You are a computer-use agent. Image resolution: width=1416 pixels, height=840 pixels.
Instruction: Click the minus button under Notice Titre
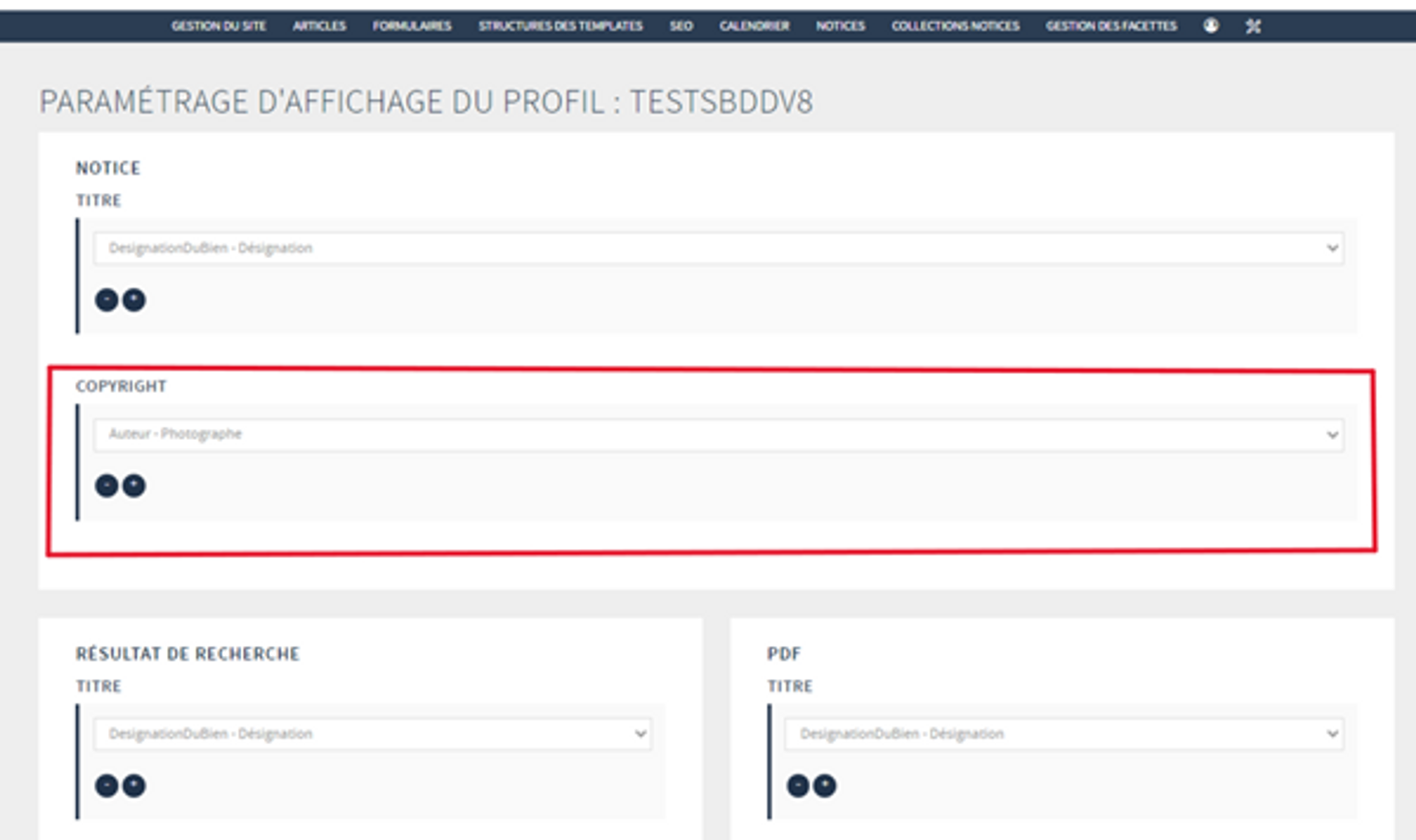coord(106,300)
